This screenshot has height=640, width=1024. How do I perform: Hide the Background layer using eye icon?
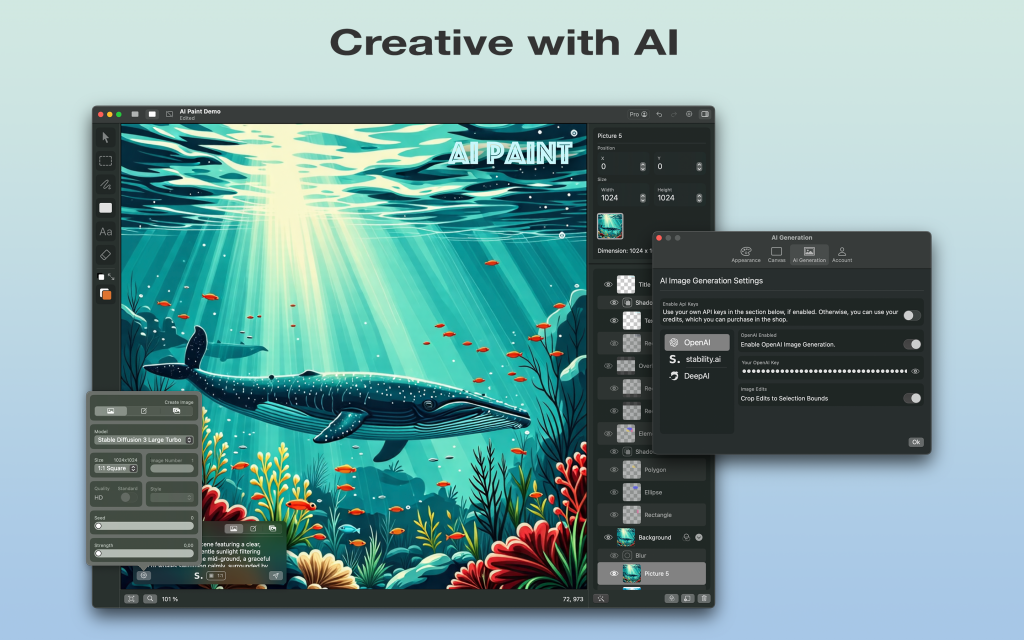pos(607,537)
